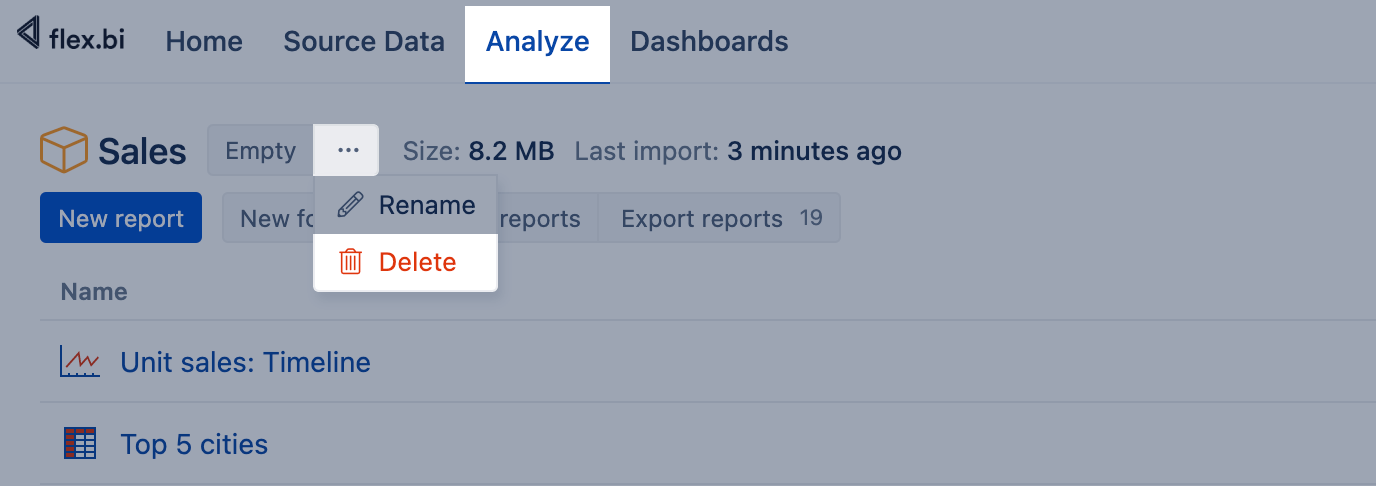Click the Sales cube icon
The height and width of the screenshot is (486, 1376).
tap(63, 151)
